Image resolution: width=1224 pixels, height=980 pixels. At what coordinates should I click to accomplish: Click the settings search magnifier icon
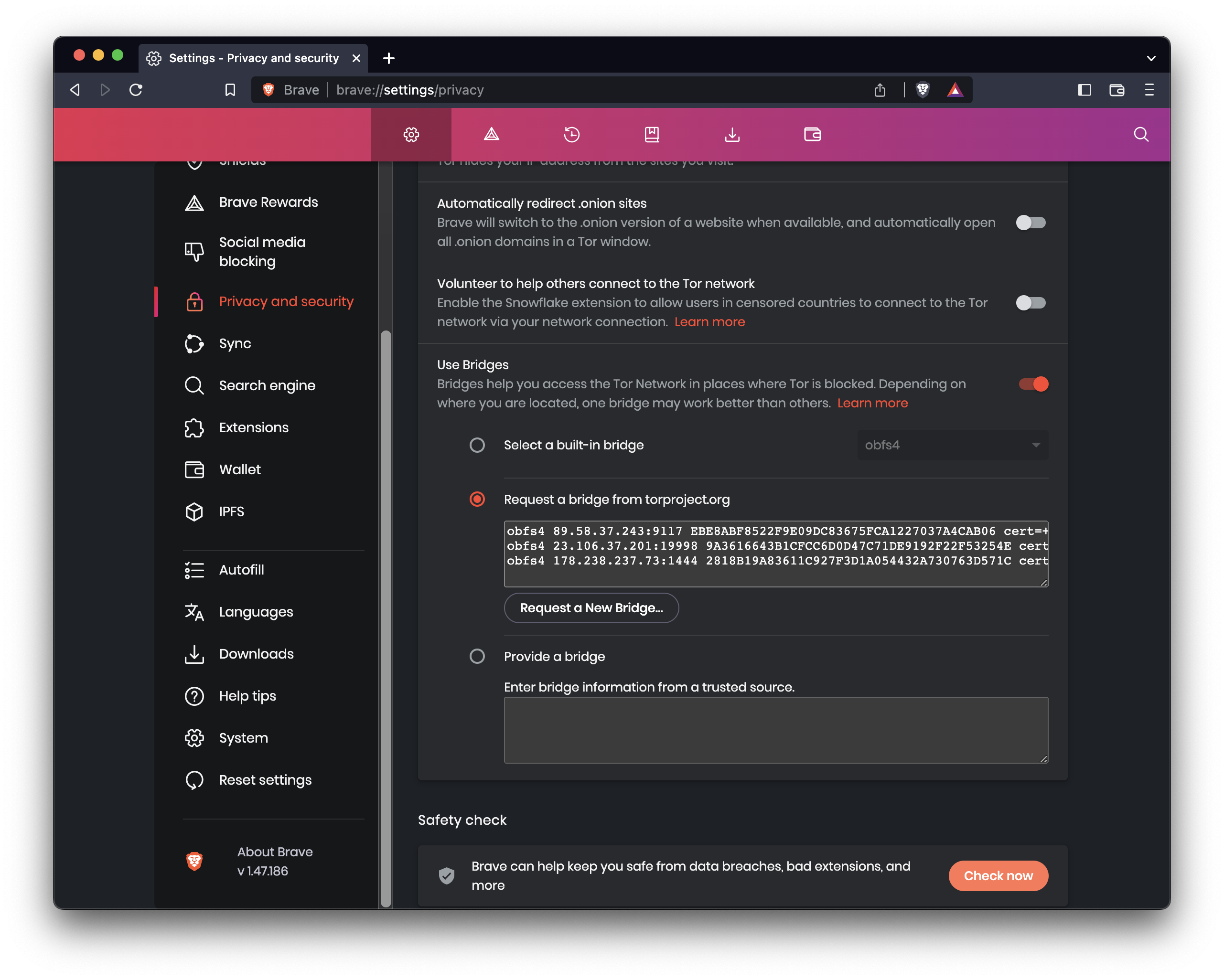pos(1141,135)
